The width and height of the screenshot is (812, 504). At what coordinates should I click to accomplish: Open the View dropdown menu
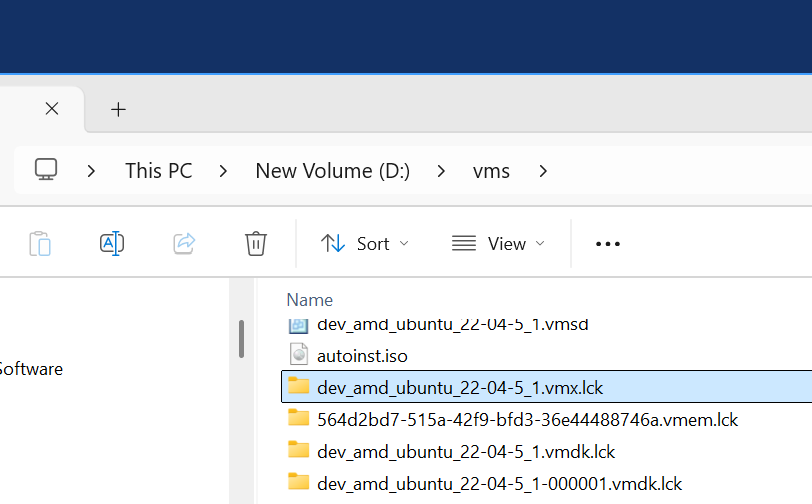click(x=498, y=243)
